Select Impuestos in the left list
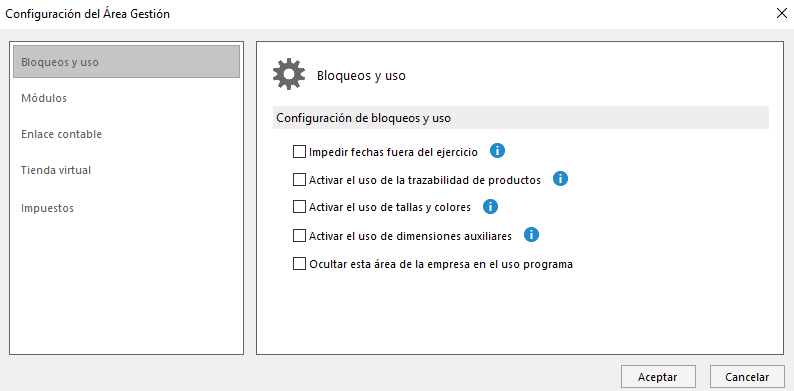Image resolution: width=794 pixels, height=391 pixels. tap(47, 208)
